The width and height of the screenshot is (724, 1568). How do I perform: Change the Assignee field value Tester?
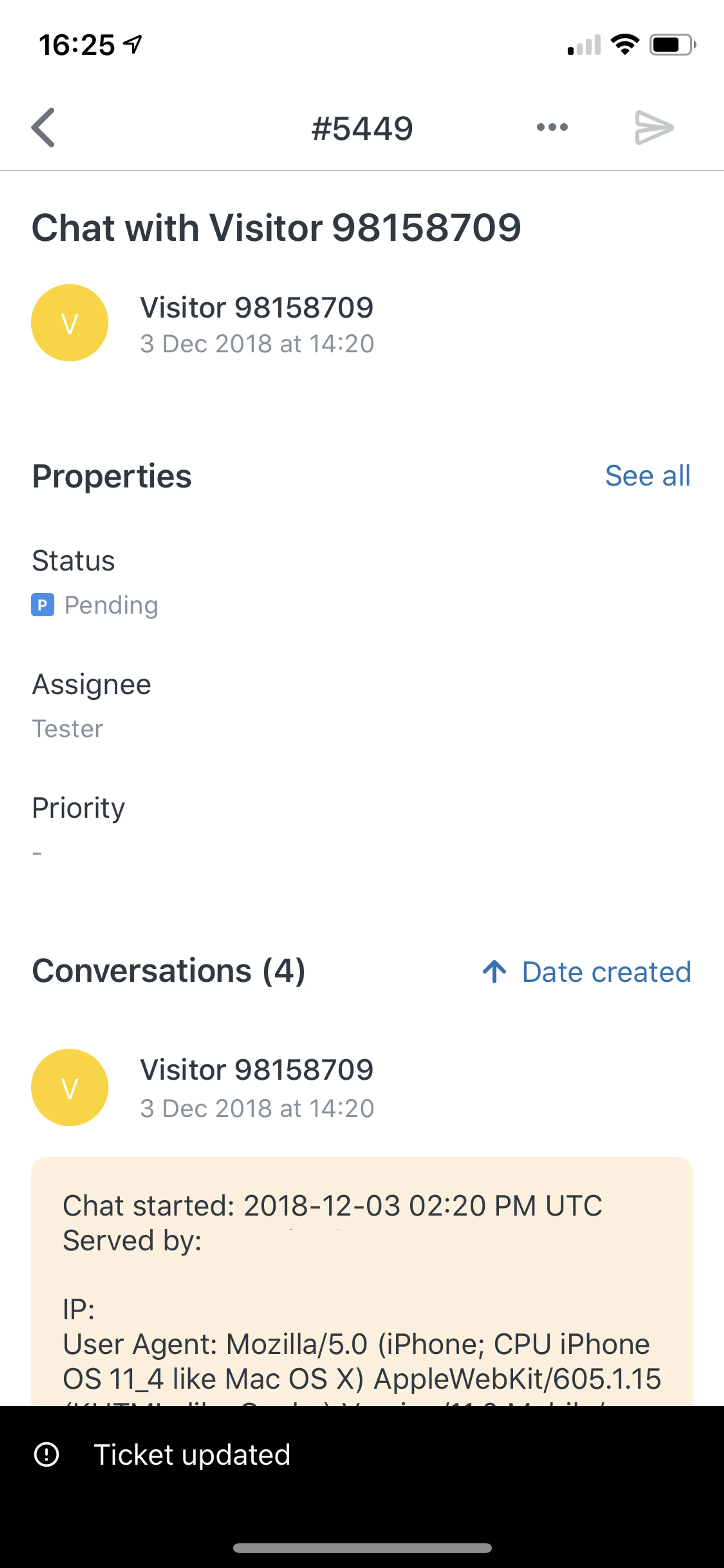click(67, 729)
